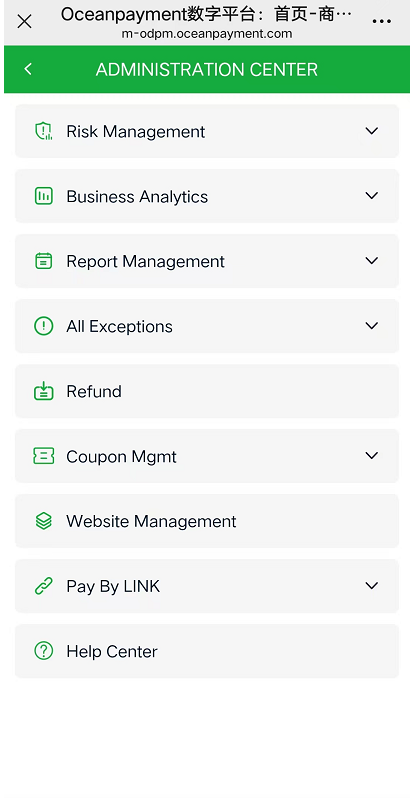This screenshot has width=411, height=798.
Task: Click the Pay By LINK chain icon
Action: click(44, 586)
